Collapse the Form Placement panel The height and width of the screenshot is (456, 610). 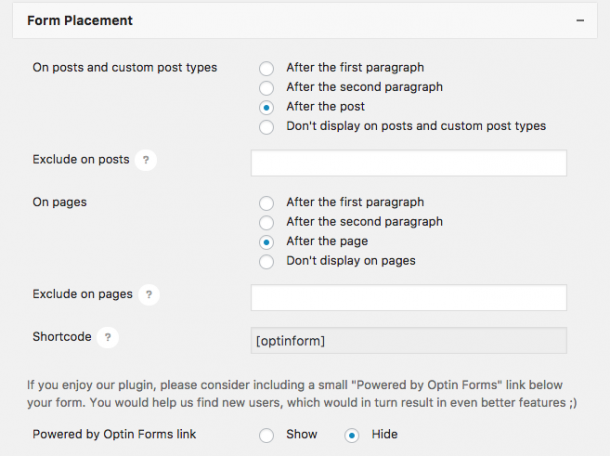579,20
